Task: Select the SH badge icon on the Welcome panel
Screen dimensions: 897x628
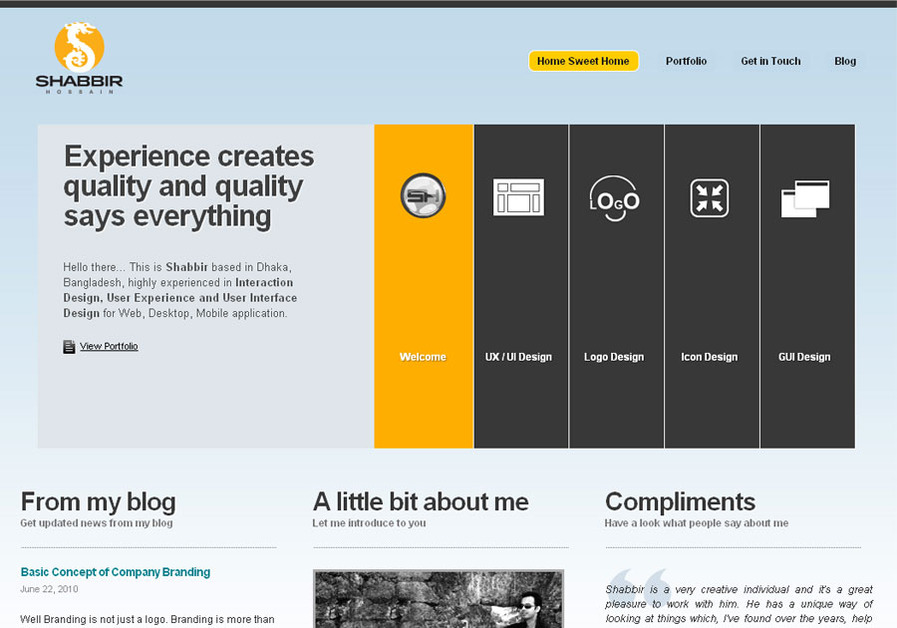Action: [423, 196]
